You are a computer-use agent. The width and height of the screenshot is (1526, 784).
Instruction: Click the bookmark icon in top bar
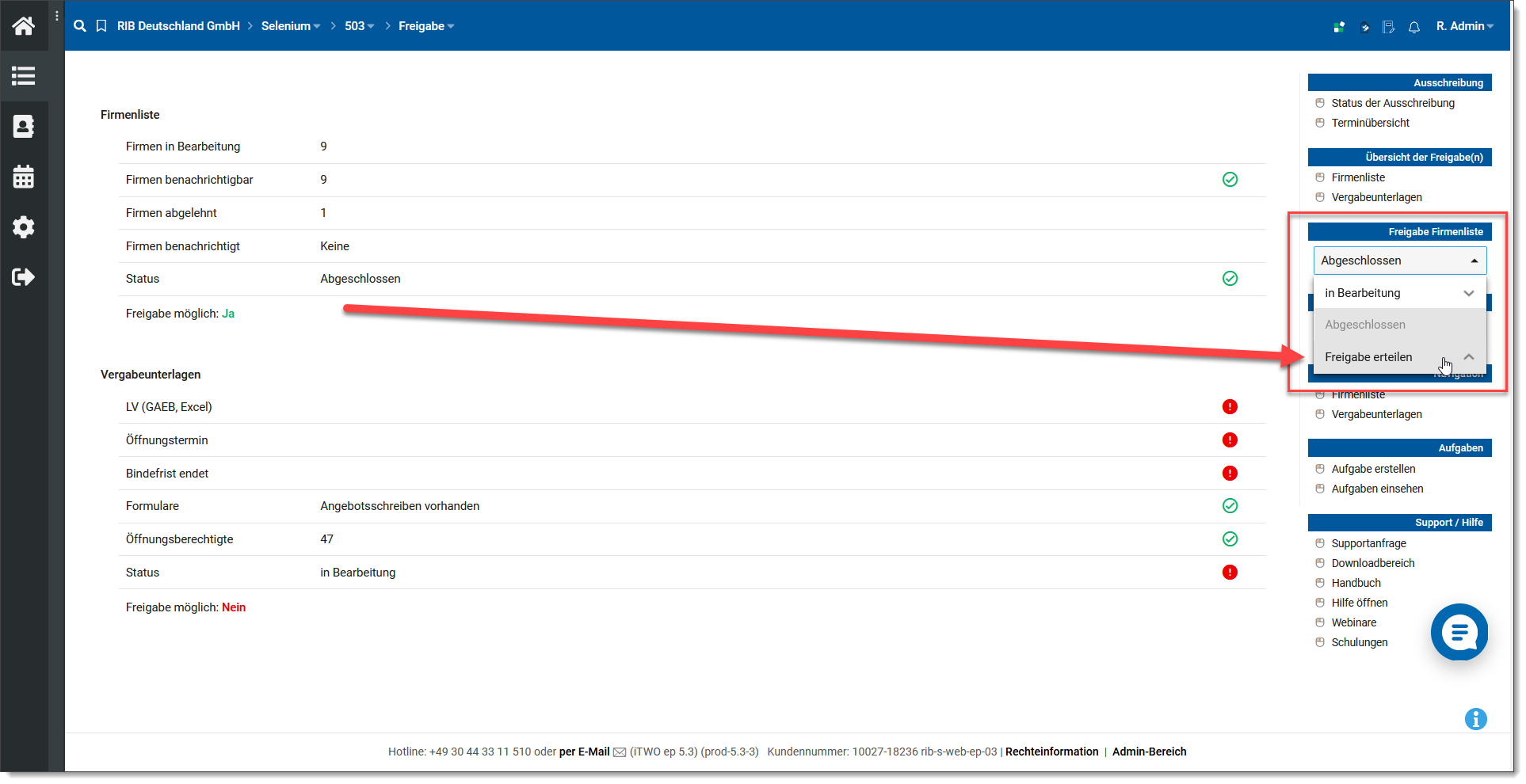point(101,26)
